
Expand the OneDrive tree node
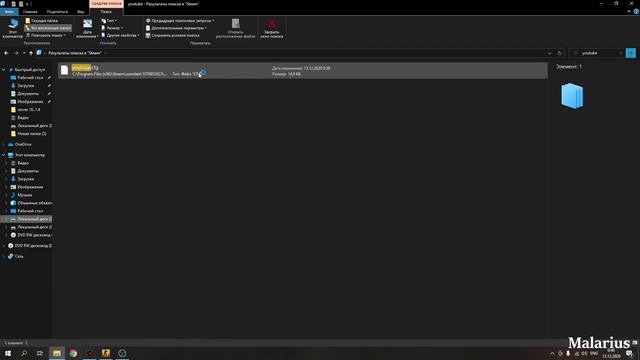[4, 144]
